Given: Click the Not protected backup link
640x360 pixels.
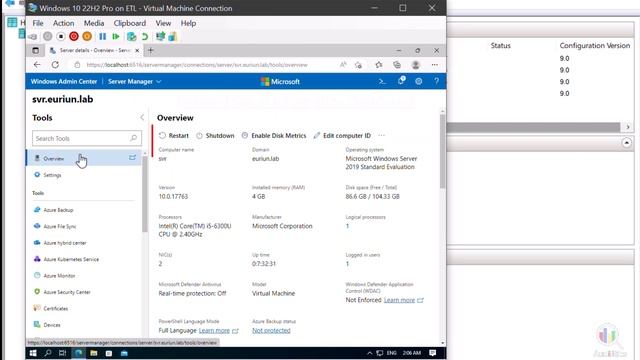Looking at the screenshot, I should 271,331.
